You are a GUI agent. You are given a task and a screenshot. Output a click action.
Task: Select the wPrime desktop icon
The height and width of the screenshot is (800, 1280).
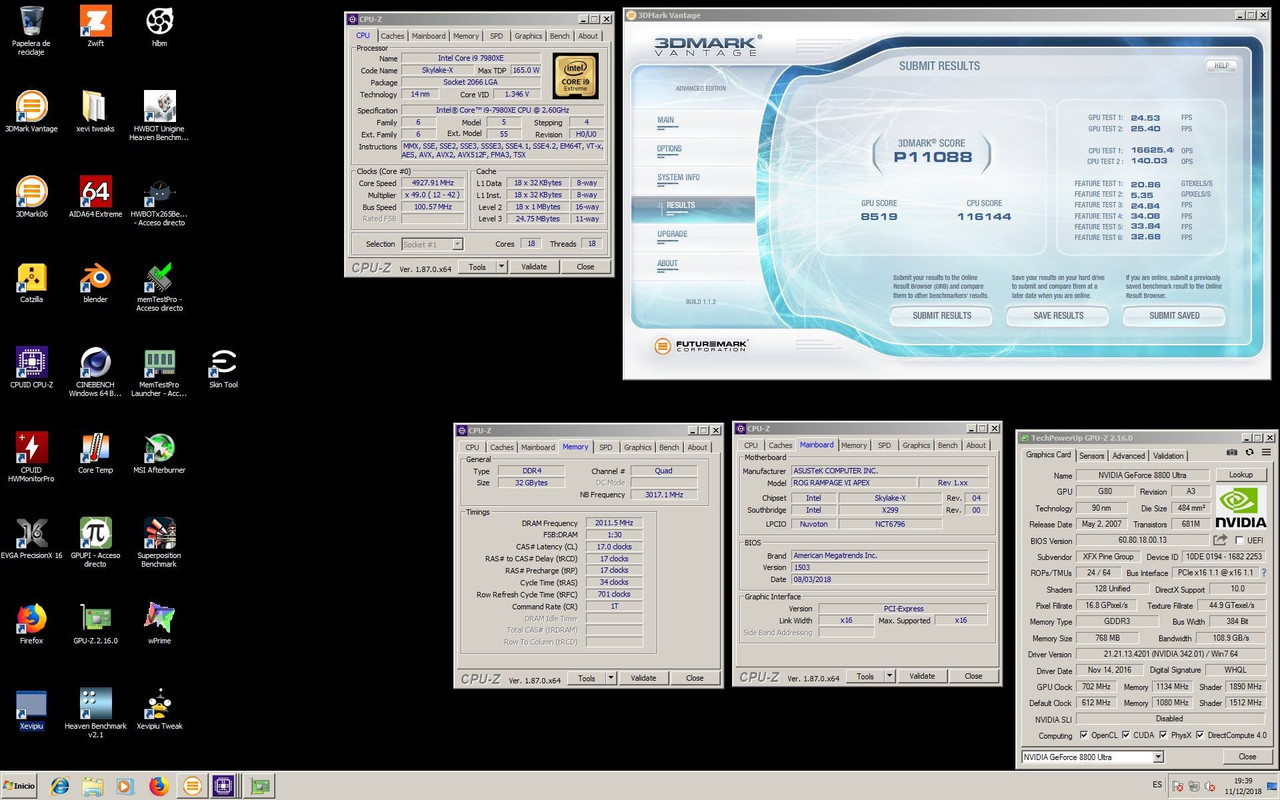pyautogui.click(x=159, y=618)
